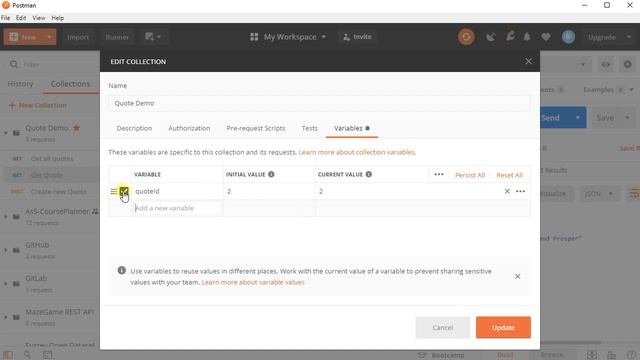Click the heart icon in header
Screen dimensions: 640x360
point(546,37)
